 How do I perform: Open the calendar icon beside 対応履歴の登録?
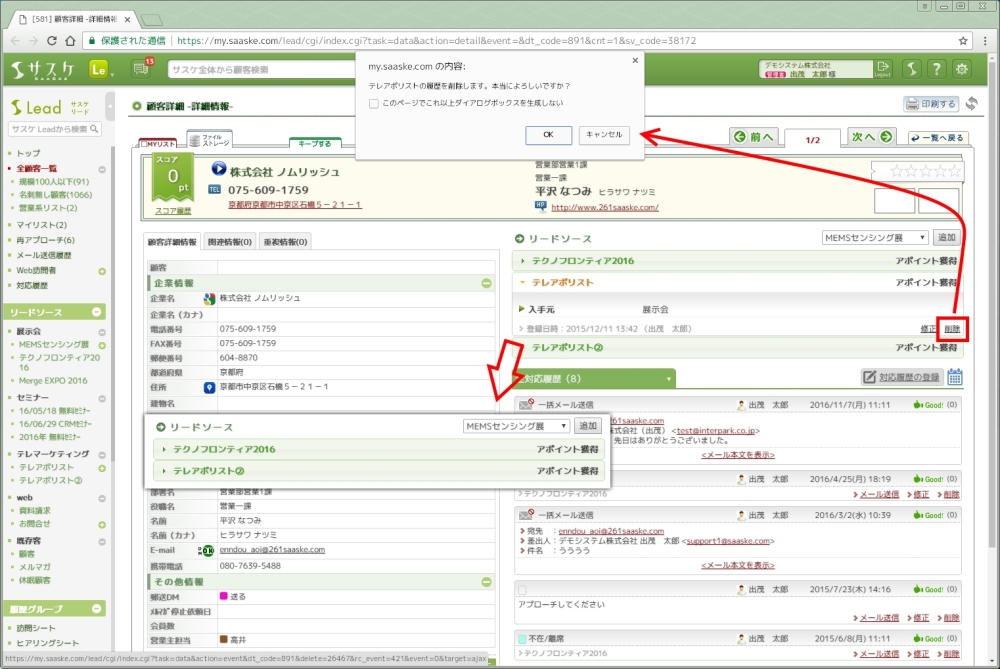(x=955, y=377)
